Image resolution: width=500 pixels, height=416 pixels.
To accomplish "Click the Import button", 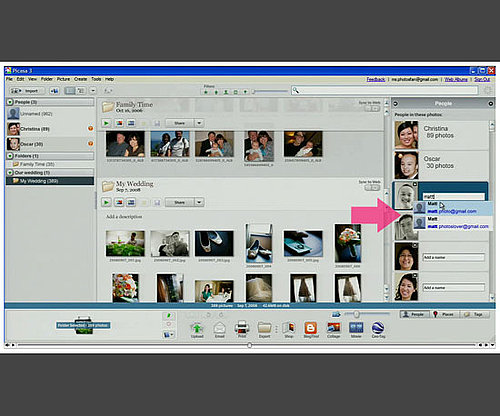I will pyautogui.click(x=28, y=91).
